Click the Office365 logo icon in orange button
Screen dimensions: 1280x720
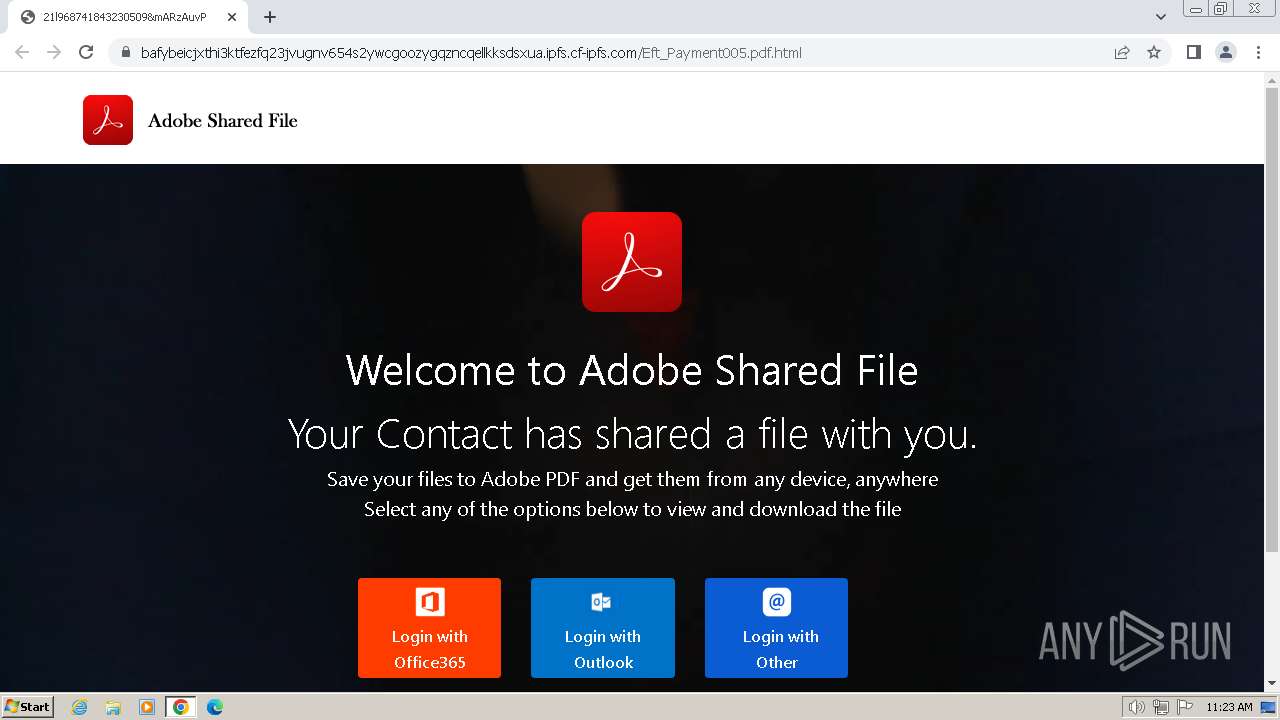pos(430,602)
